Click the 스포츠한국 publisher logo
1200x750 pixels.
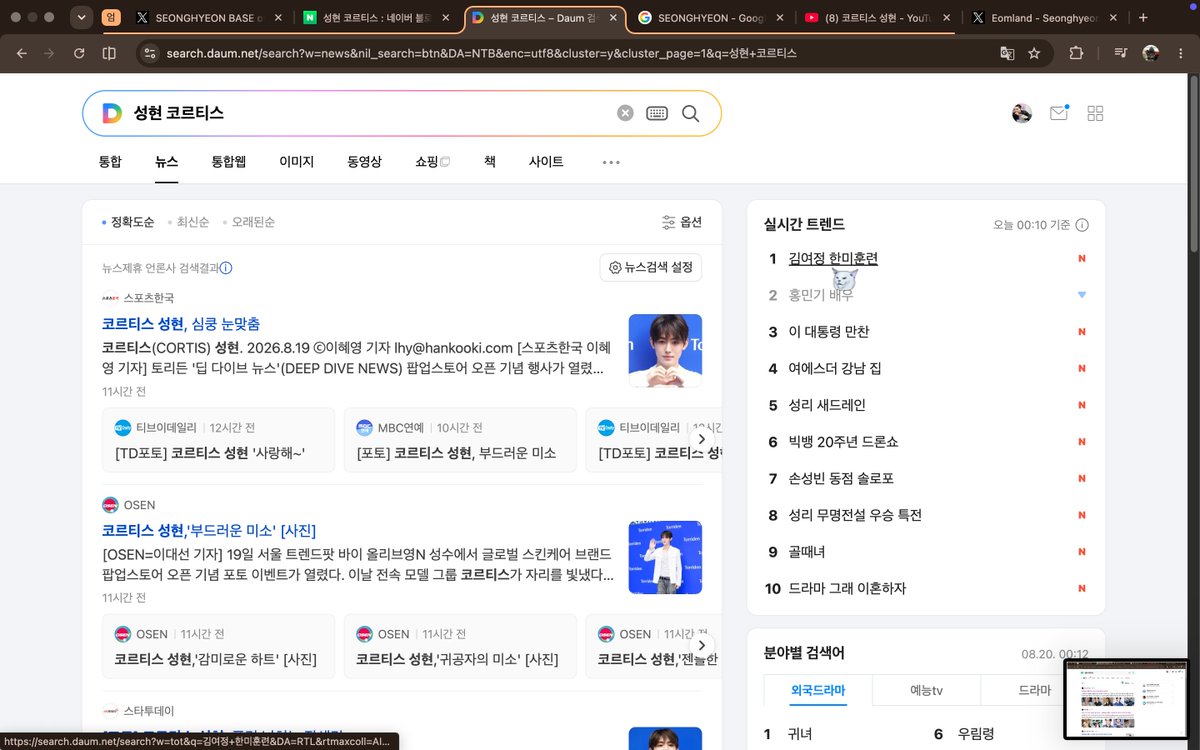(x=110, y=298)
